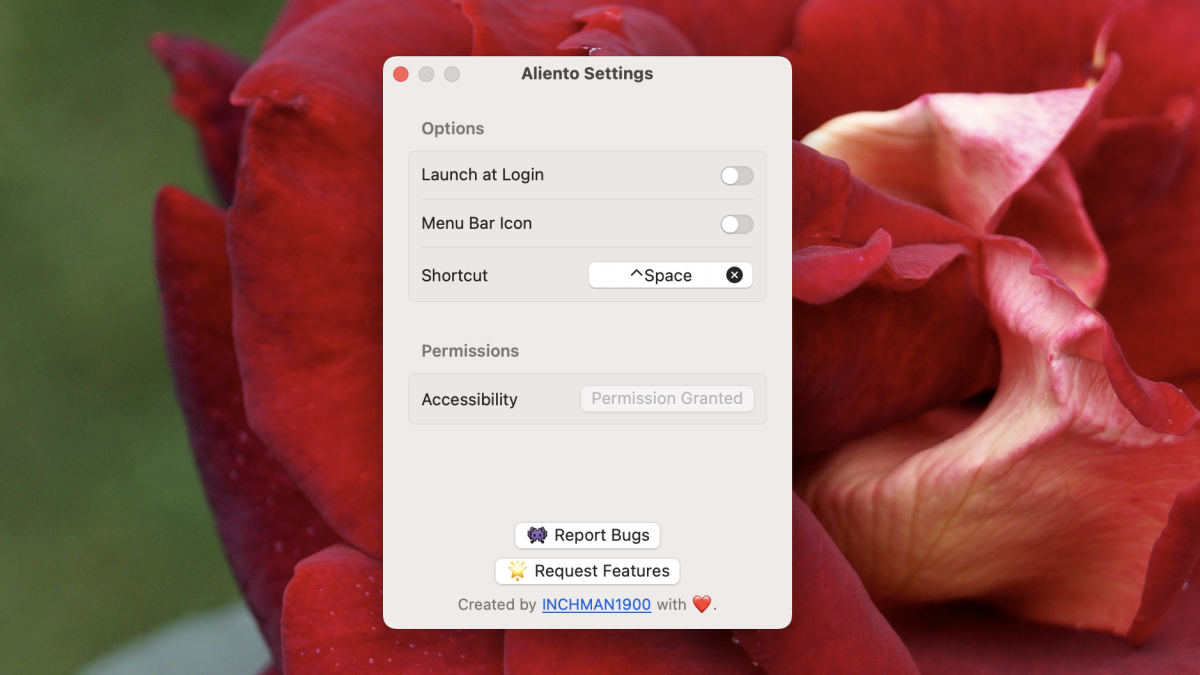Click the Permission Granted button
This screenshot has height=675, width=1200.
click(x=667, y=398)
